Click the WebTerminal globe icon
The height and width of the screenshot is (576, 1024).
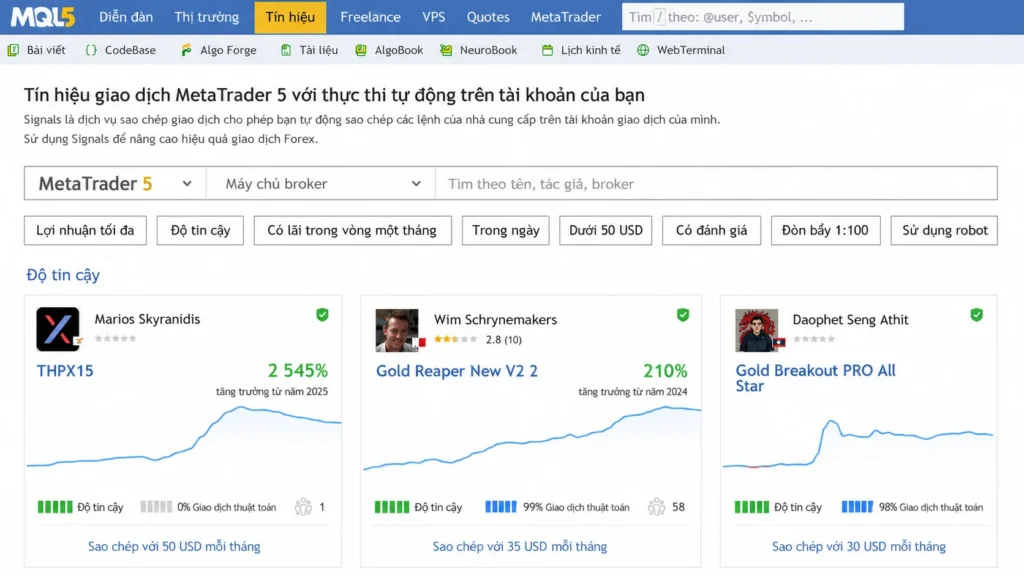(x=643, y=50)
